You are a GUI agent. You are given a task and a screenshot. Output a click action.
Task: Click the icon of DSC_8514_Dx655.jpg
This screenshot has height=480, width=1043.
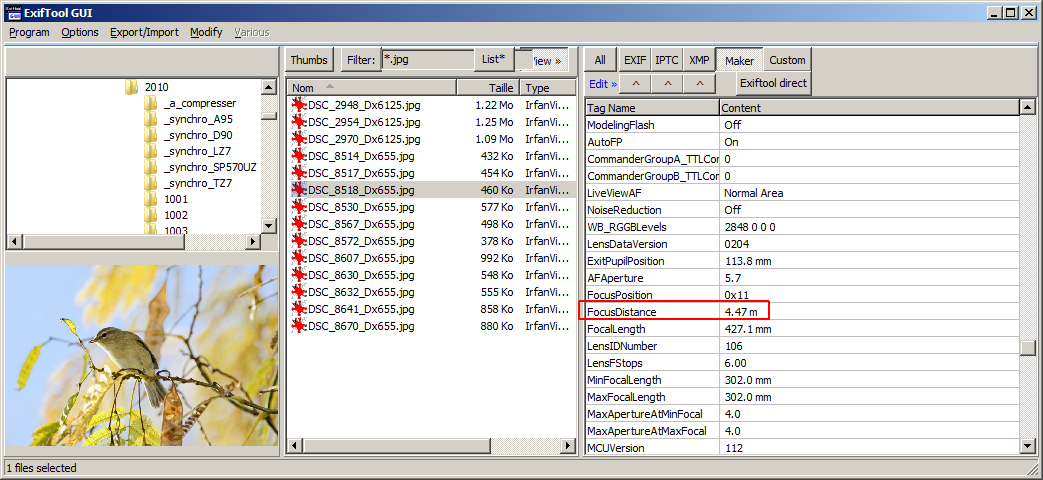point(299,156)
